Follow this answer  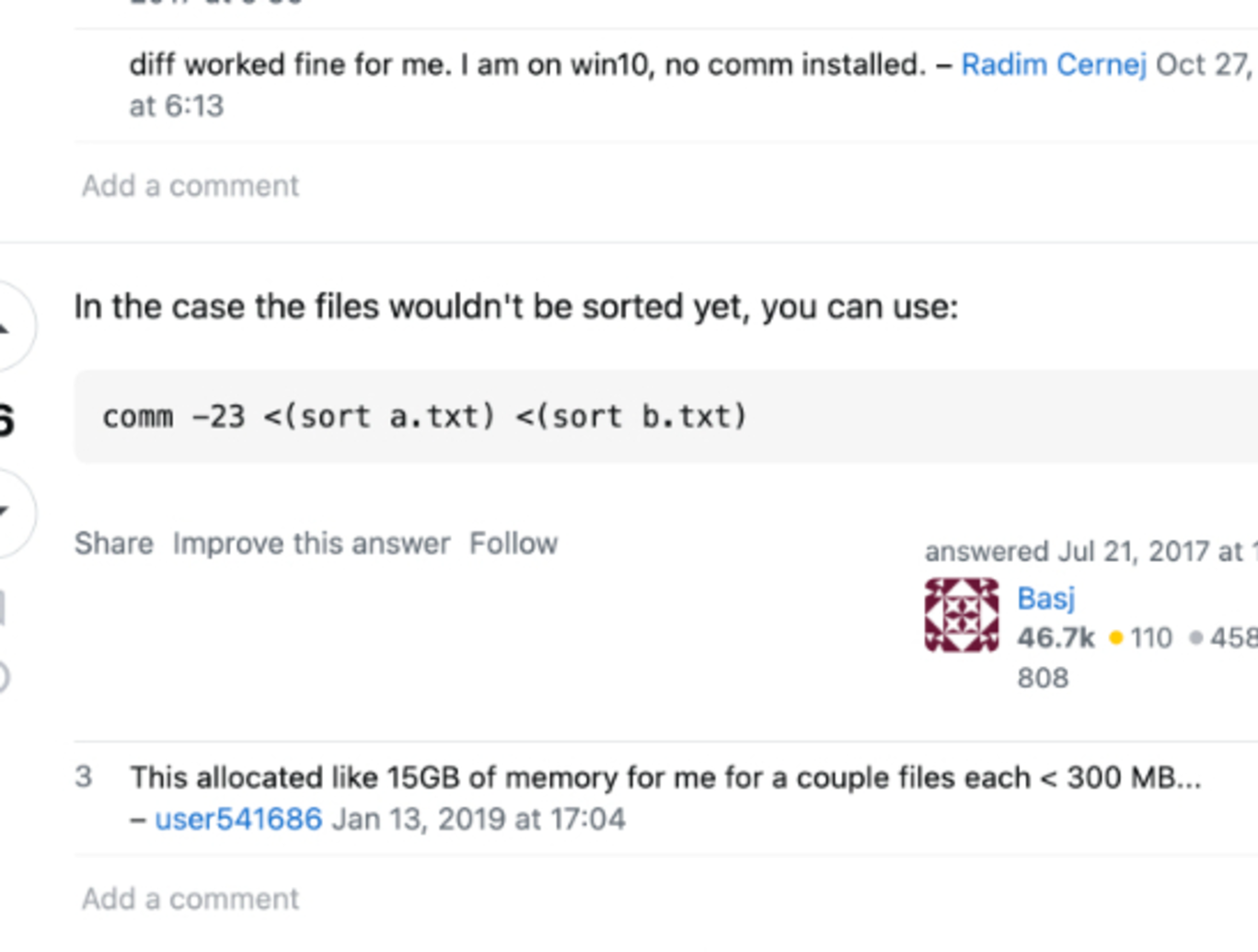[514, 544]
